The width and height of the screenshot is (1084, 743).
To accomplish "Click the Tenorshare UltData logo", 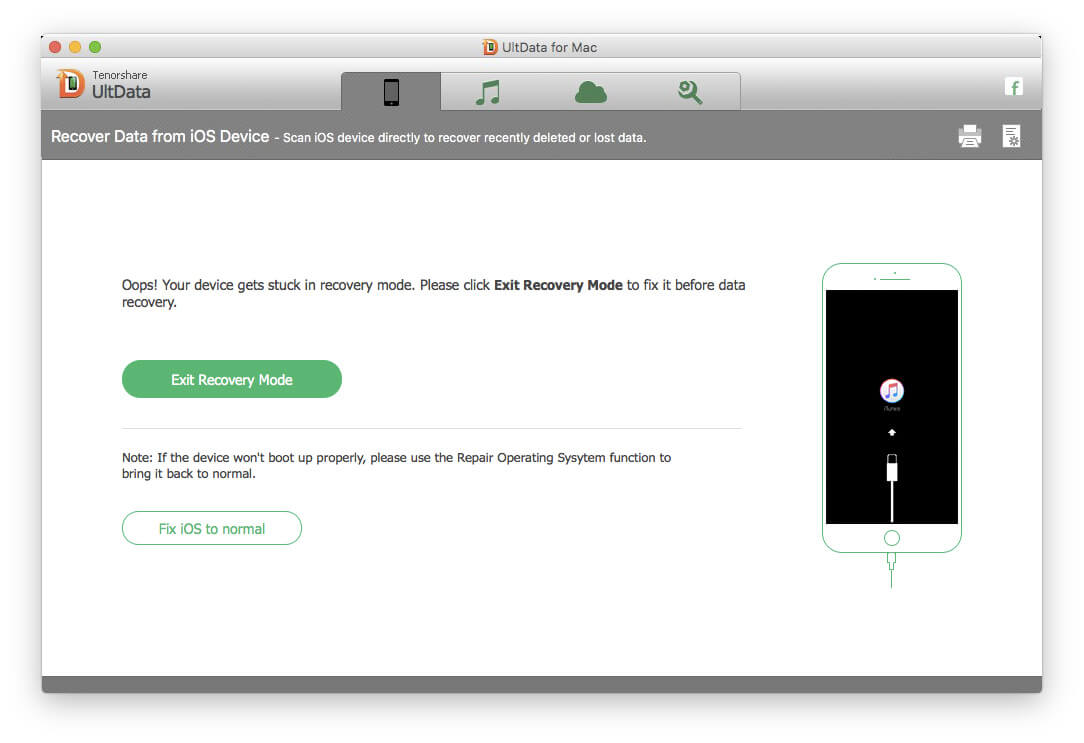I will (x=104, y=85).
